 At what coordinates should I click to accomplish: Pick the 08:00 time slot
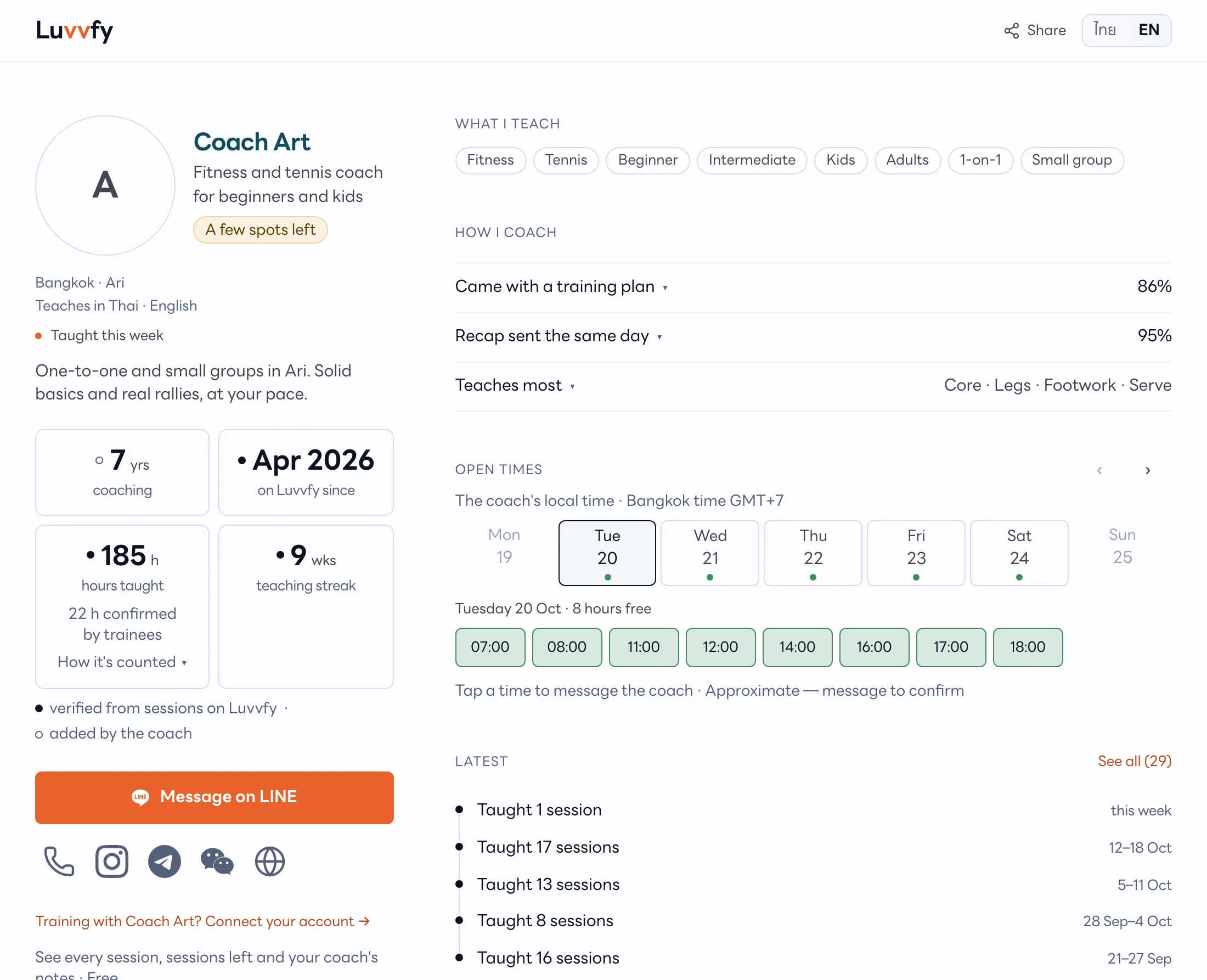[567, 647]
